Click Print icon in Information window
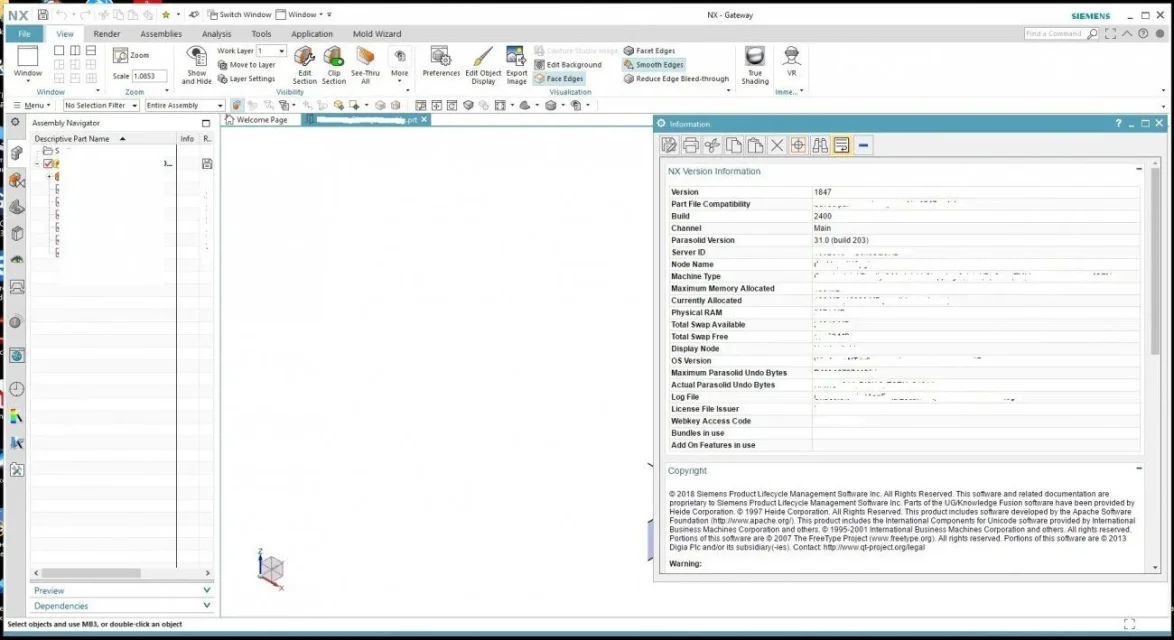 [690, 145]
